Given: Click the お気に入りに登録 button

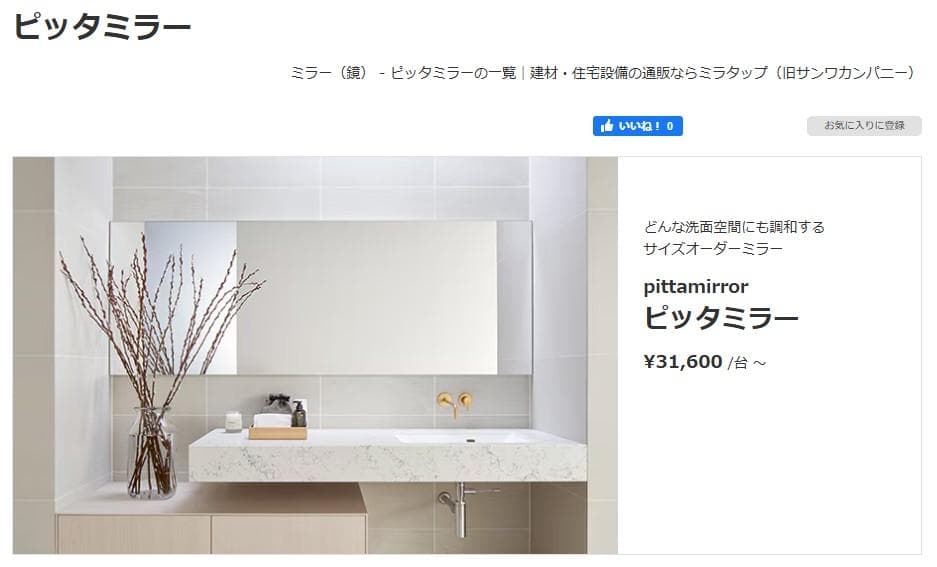Looking at the screenshot, I should pyautogui.click(x=864, y=125).
